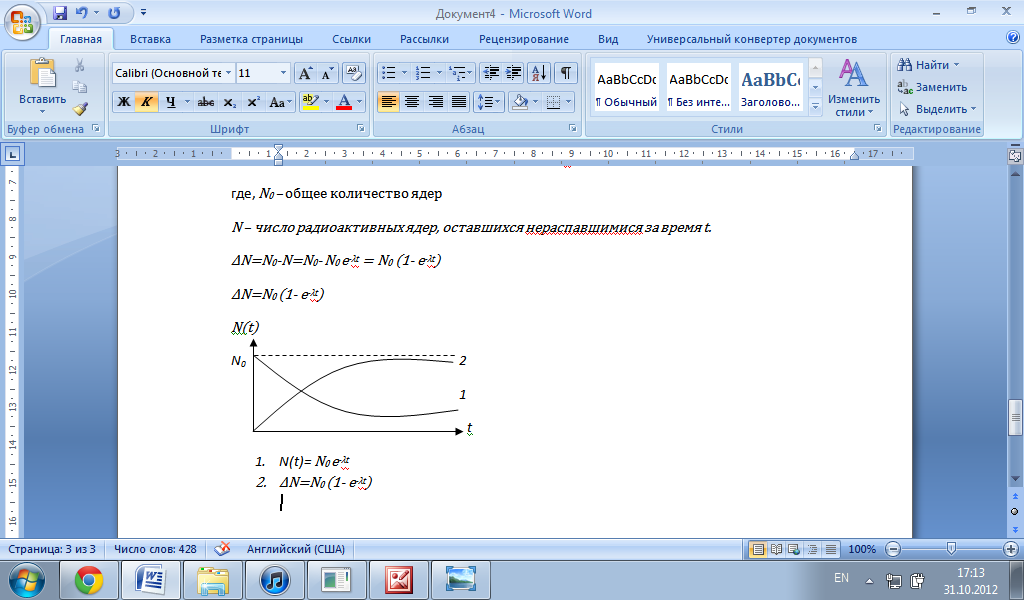Justify the paragraph text
The width and height of the screenshot is (1024, 600).
coord(459,102)
